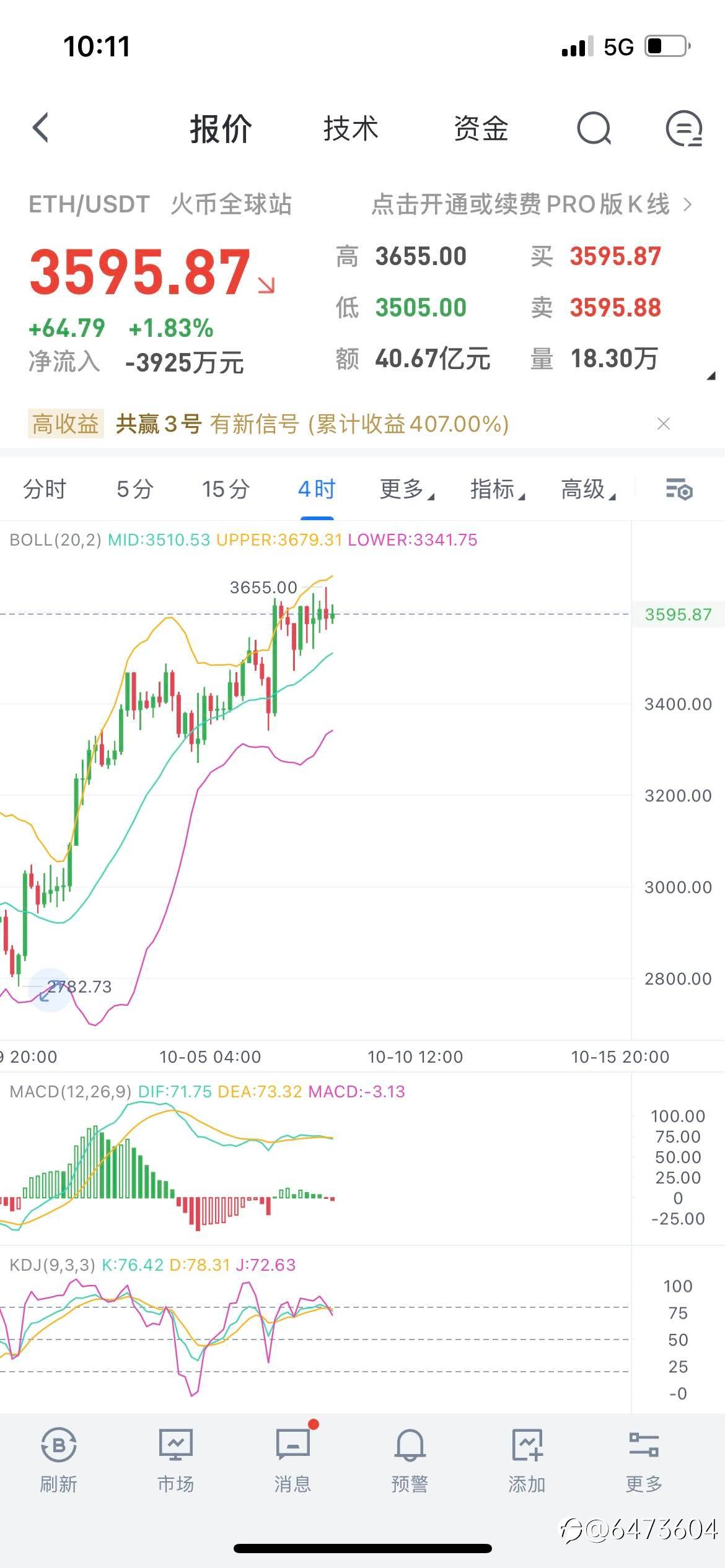Image resolution: width=725 pixels, height=1568 pixels.
Task: Switch to the 资金 tab
Action: click(x=481, y=129)
